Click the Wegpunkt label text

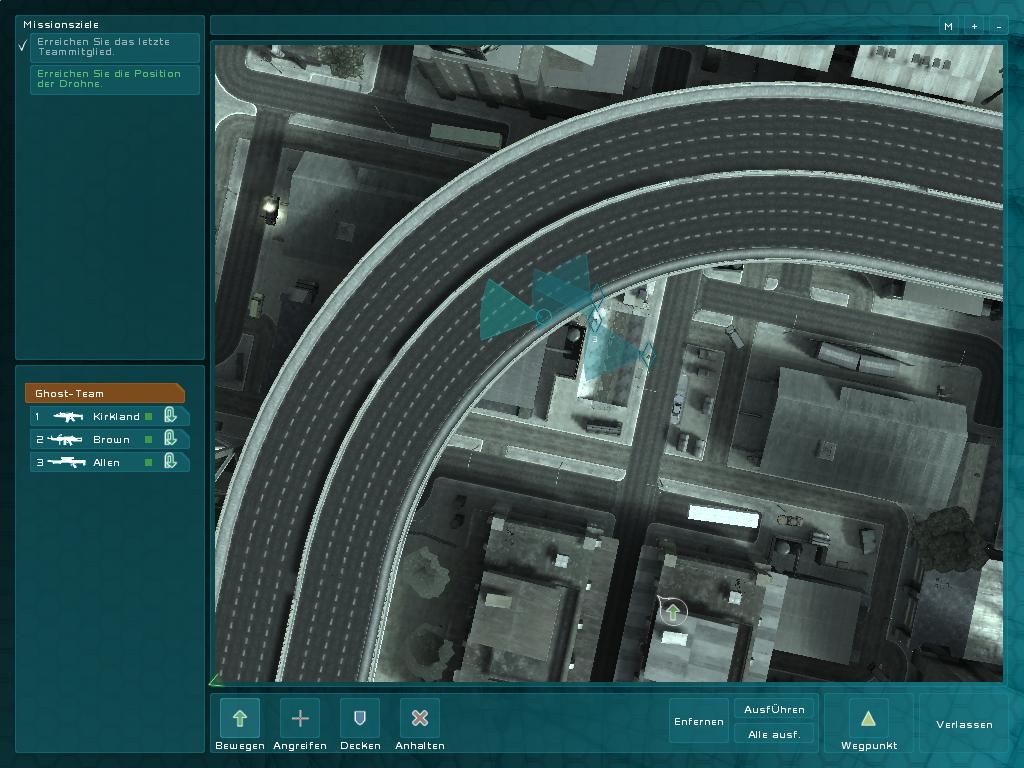(869, 746)
